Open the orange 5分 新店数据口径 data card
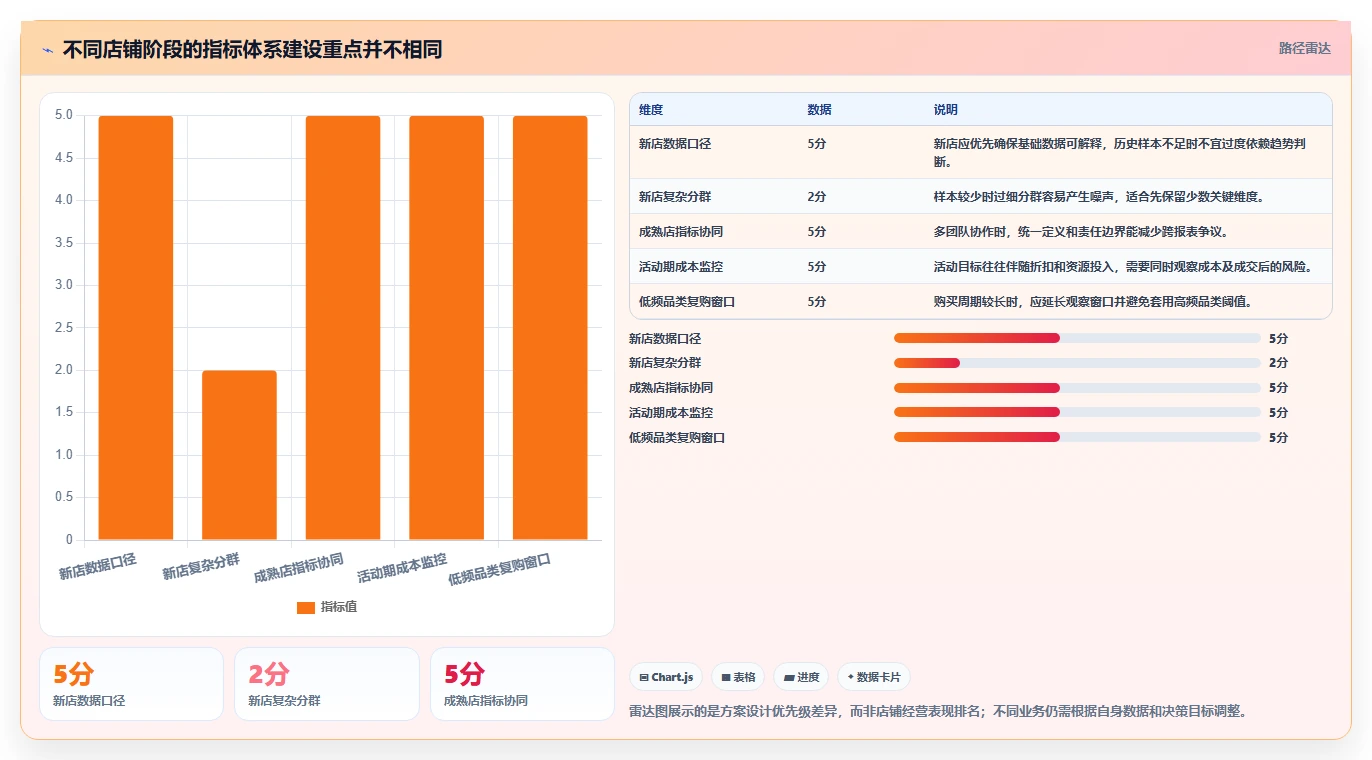1372x760 pixels. click(131, 684)
